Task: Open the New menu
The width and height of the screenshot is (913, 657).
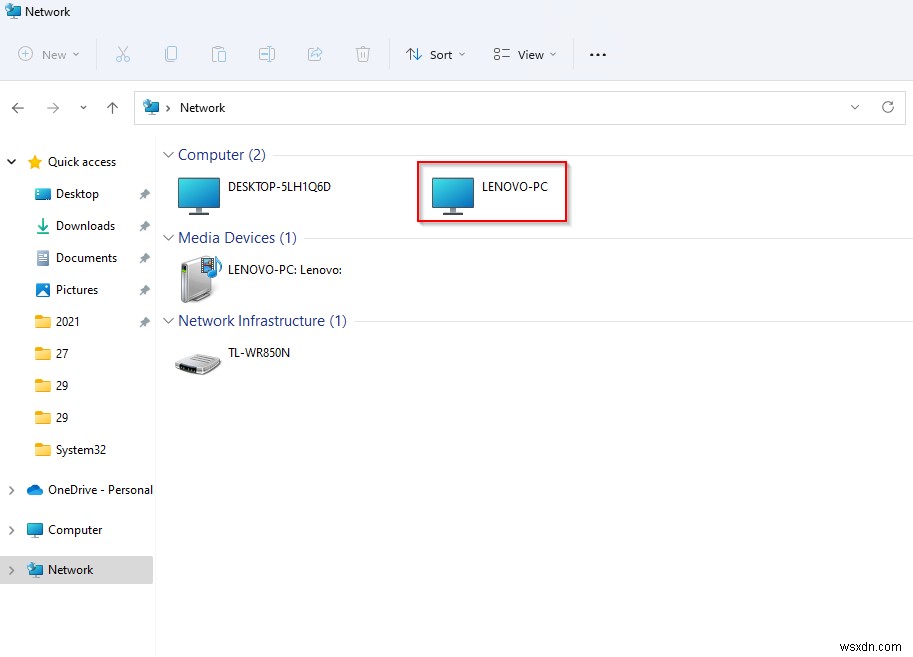Action: pyautogui.click(x=48, y=54)
